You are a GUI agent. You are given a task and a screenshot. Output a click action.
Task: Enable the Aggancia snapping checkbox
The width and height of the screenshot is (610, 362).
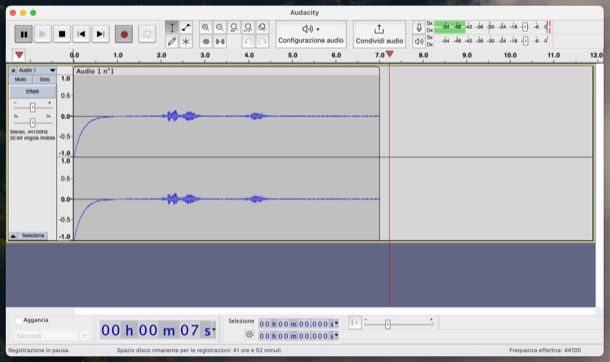coord(18,321)
